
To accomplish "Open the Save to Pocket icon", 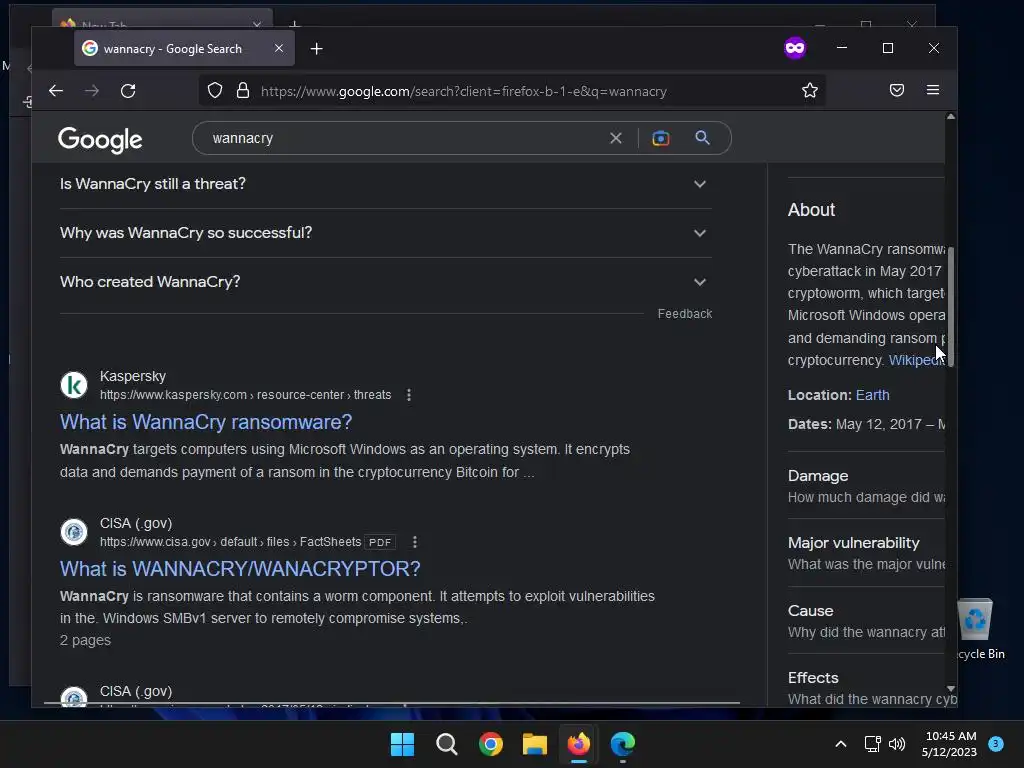I will tap(897, 90).
